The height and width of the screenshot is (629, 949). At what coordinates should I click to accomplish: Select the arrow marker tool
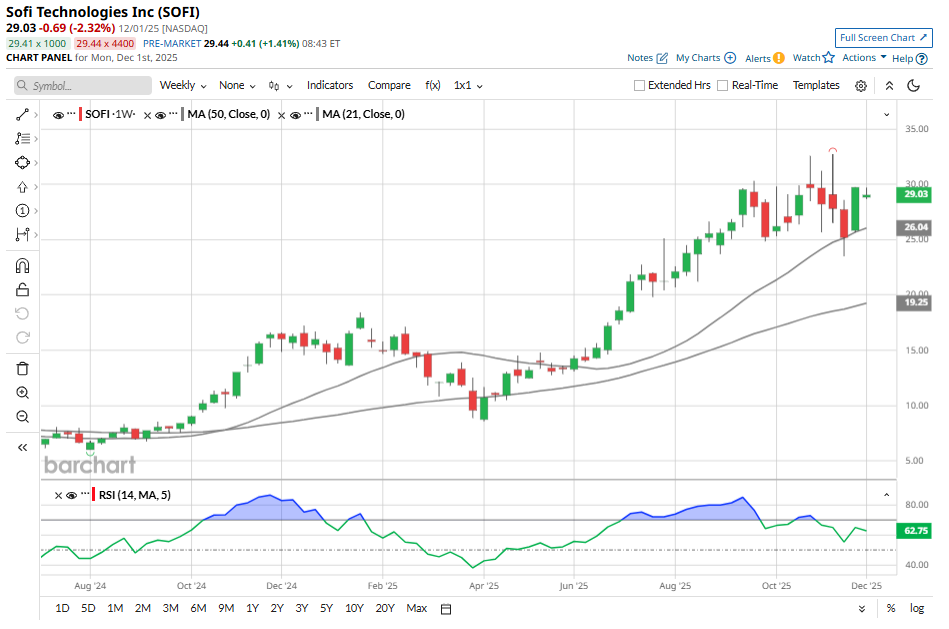coord(22,187)
